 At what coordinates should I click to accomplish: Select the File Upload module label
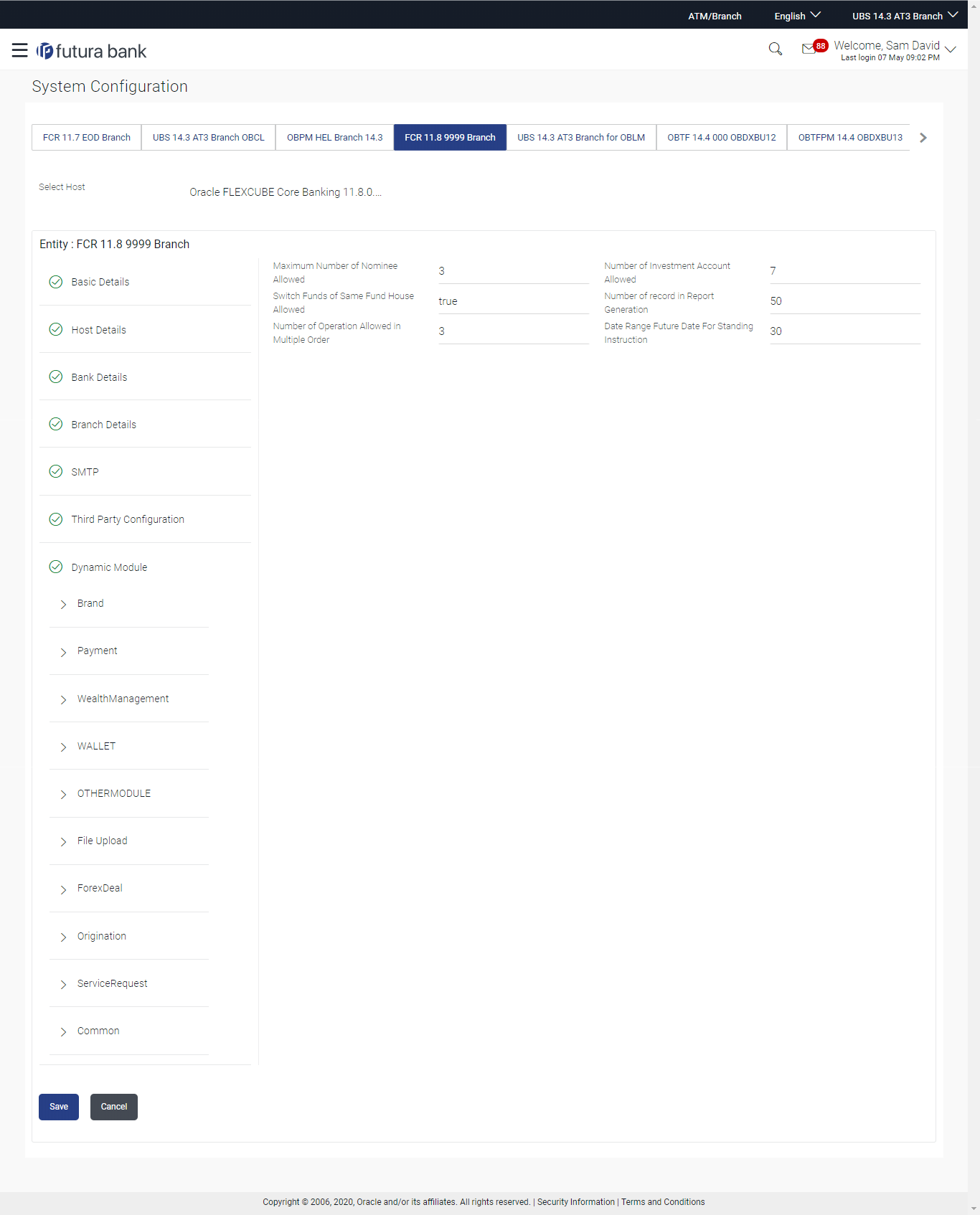[102, 841]
